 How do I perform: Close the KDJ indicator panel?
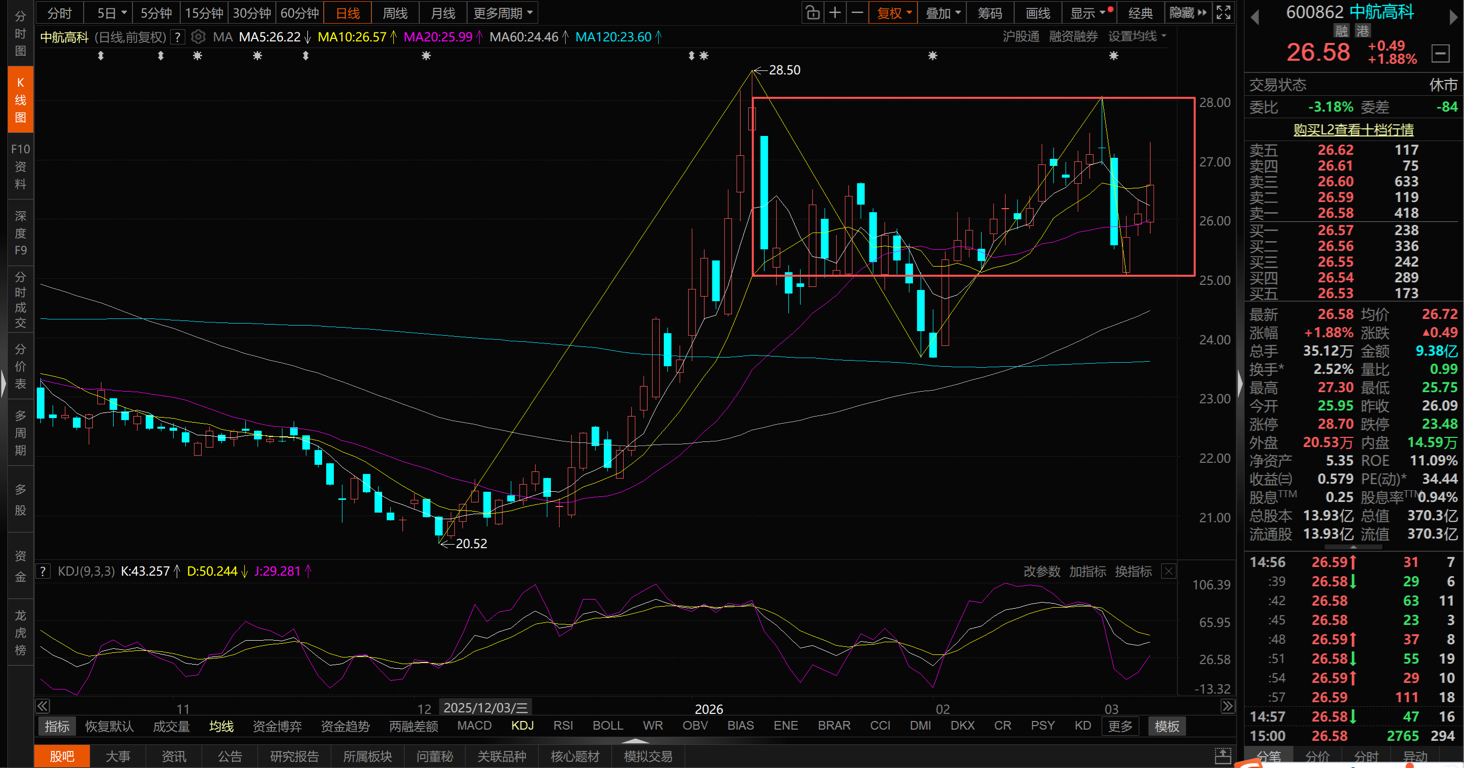click(1168, 572)
